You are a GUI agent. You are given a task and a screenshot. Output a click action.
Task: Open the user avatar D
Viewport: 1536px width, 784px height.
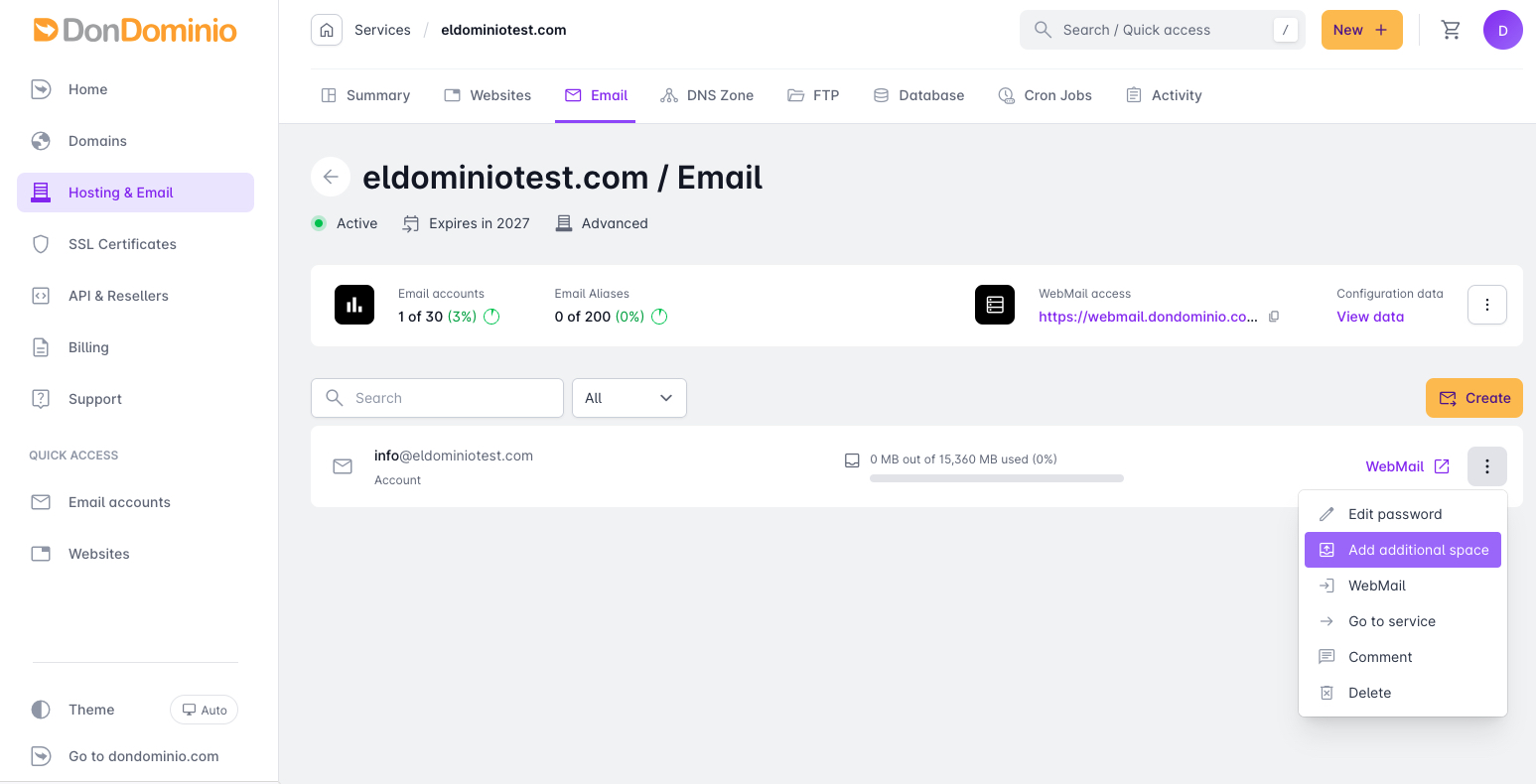pyautogui.click(x=1502, y=30)
